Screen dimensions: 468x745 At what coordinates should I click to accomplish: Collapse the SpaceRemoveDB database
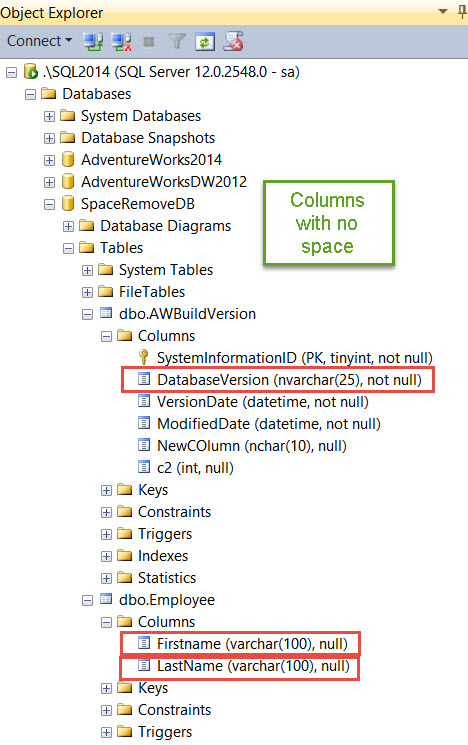tap(49, 204)
